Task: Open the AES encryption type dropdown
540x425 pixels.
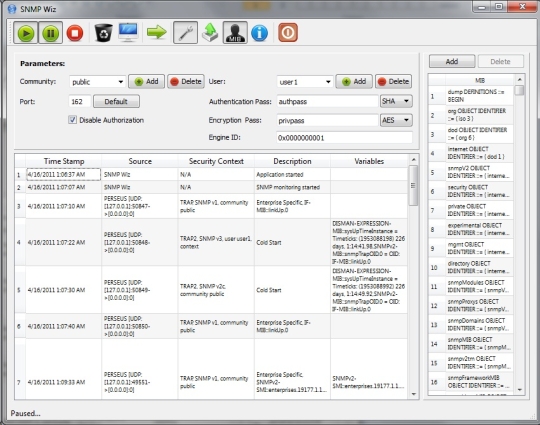Action: coord(396,120)
